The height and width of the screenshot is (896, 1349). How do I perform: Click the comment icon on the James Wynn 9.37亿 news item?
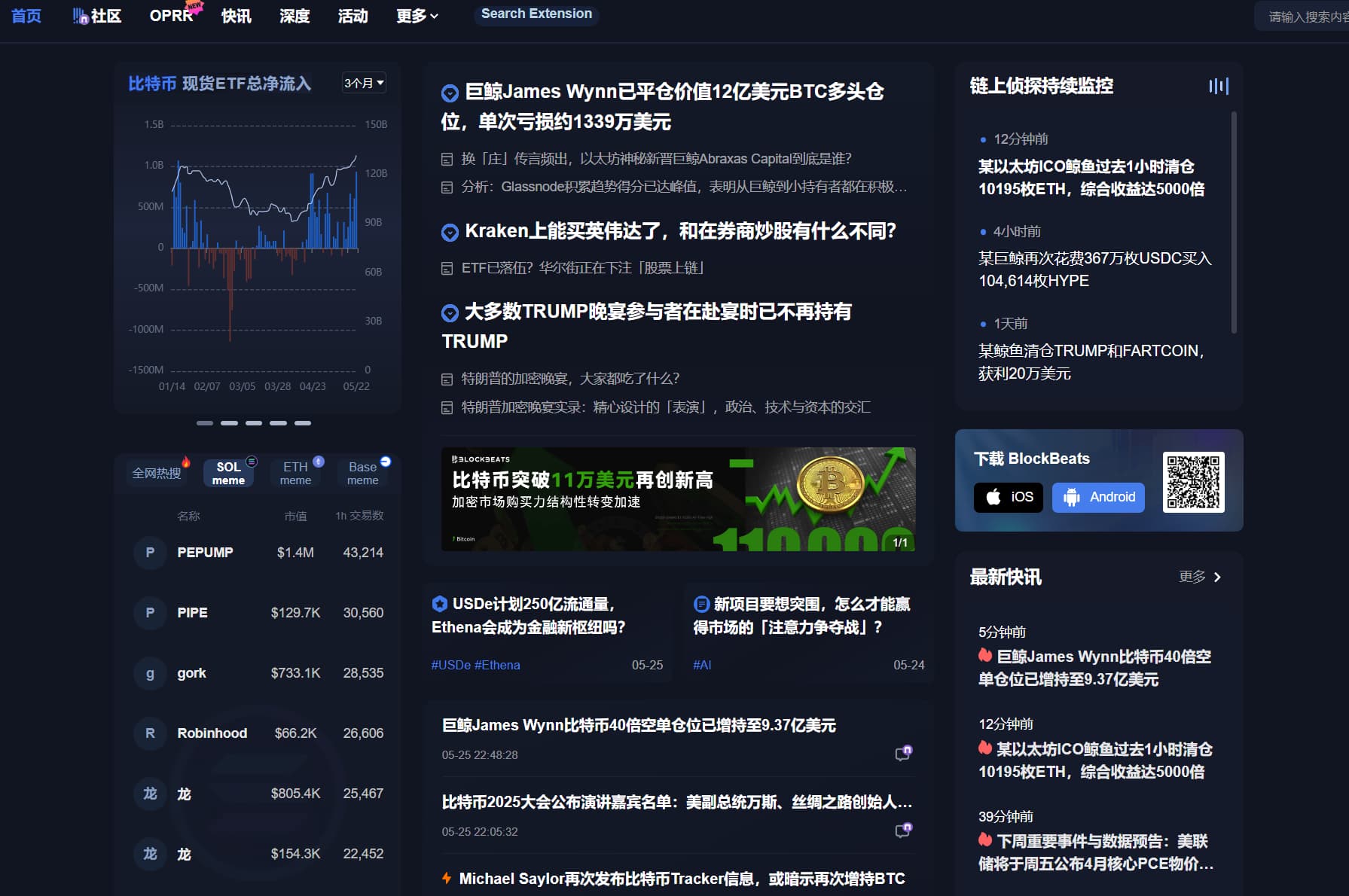pos(902,753)
